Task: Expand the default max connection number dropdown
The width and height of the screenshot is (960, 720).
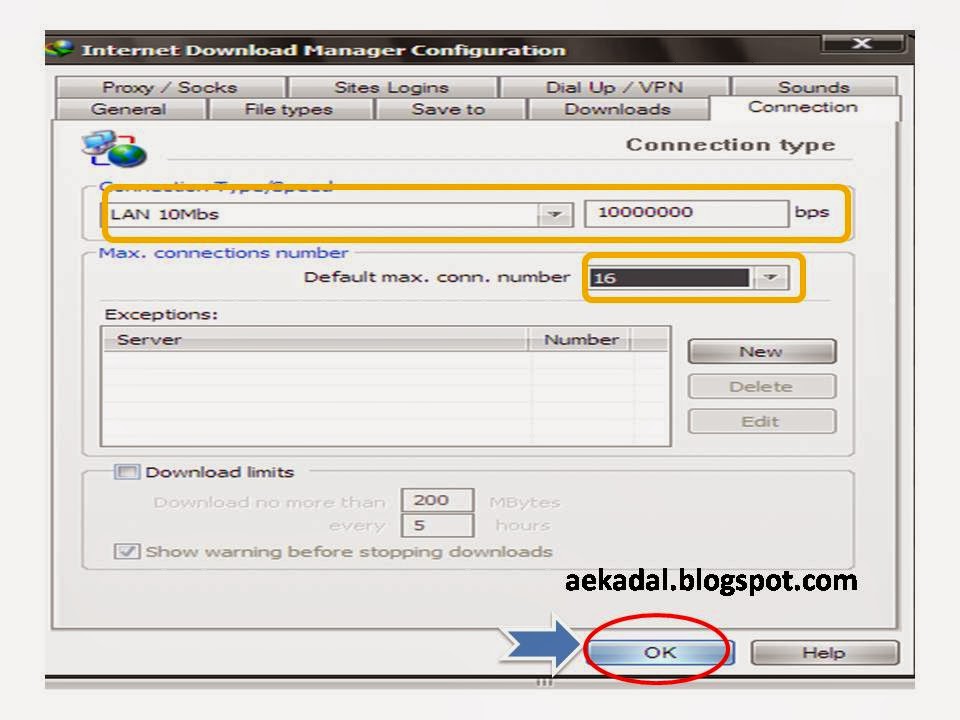Action: tap(770, 277)
